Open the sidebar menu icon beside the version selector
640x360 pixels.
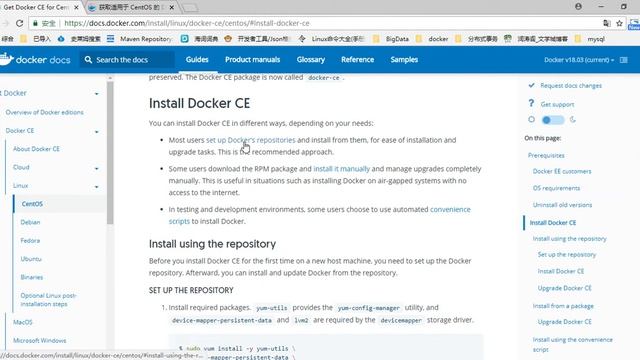click(624, 60)
